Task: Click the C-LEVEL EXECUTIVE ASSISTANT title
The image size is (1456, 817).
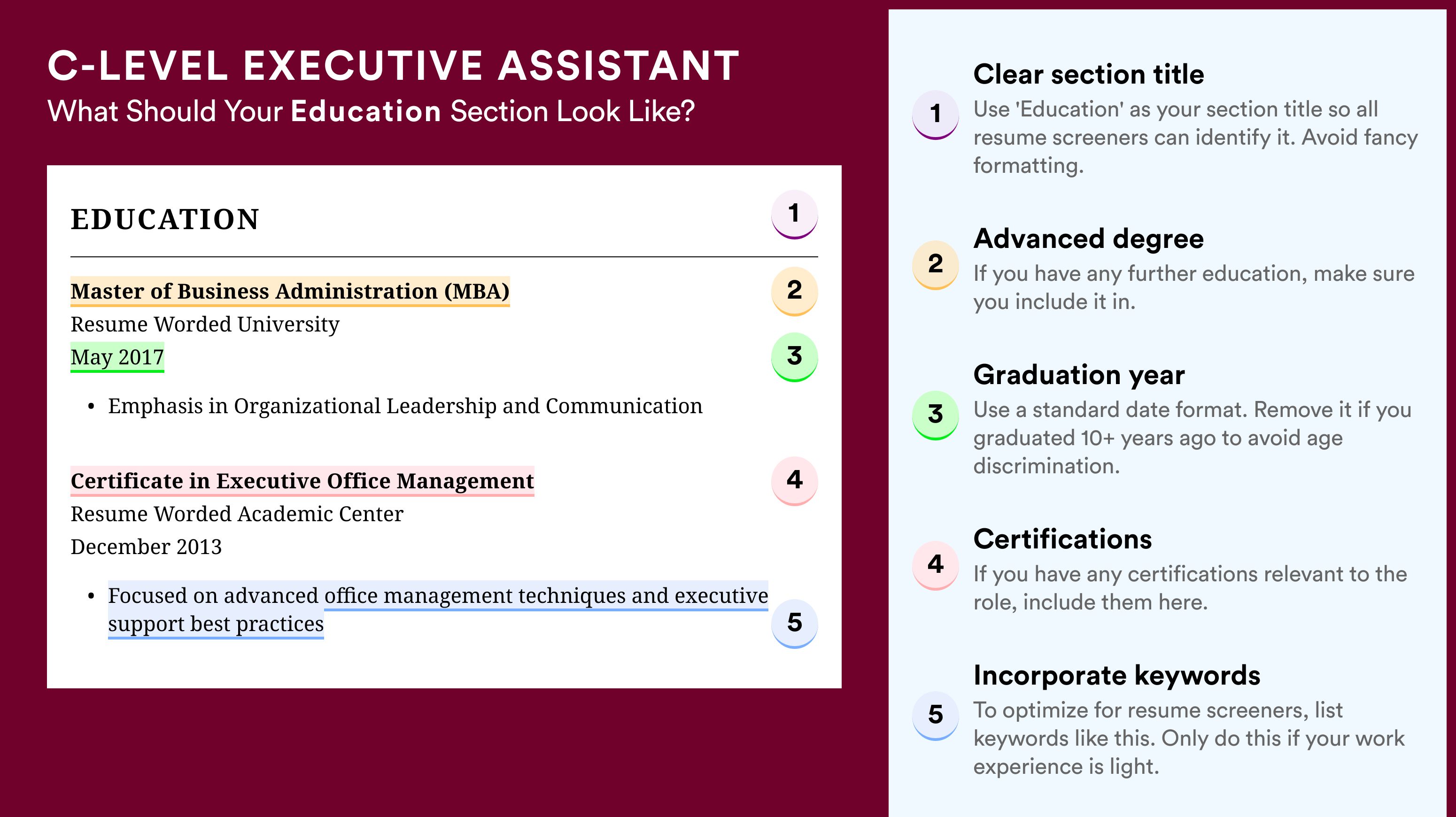Action: (394, 66)
